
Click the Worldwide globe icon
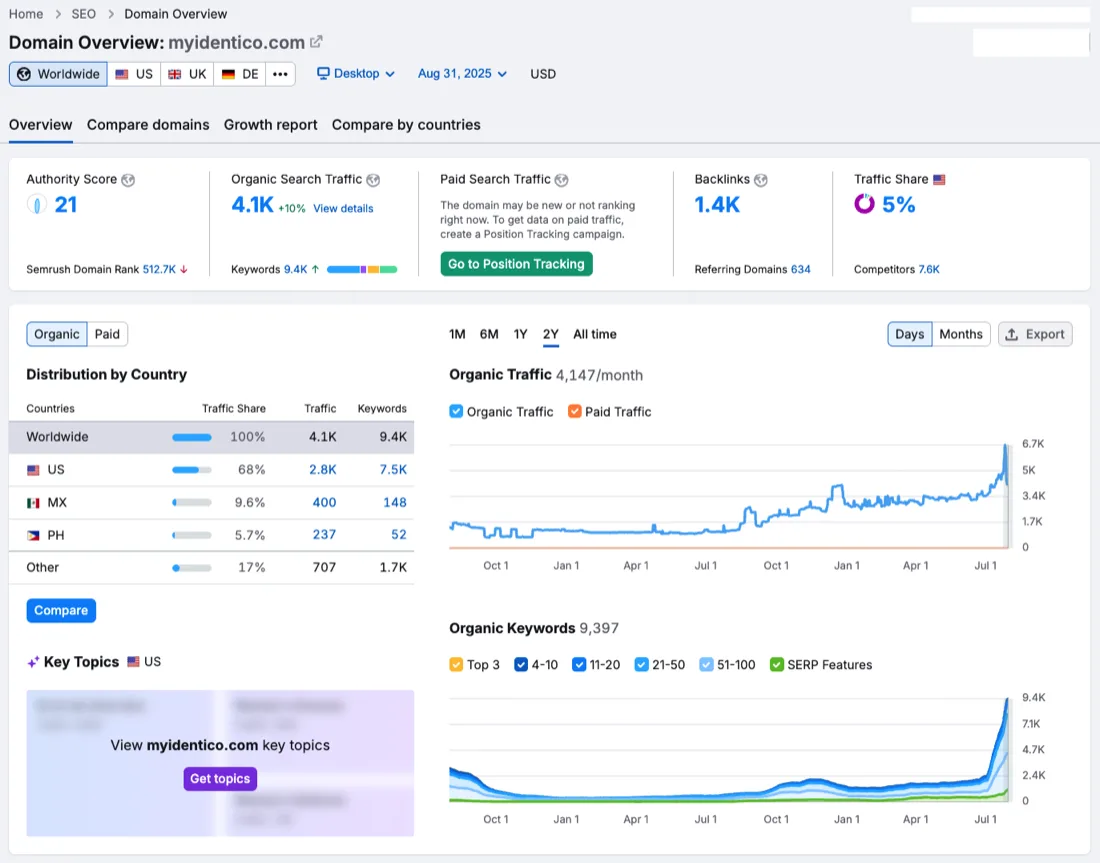click(24, 74)
